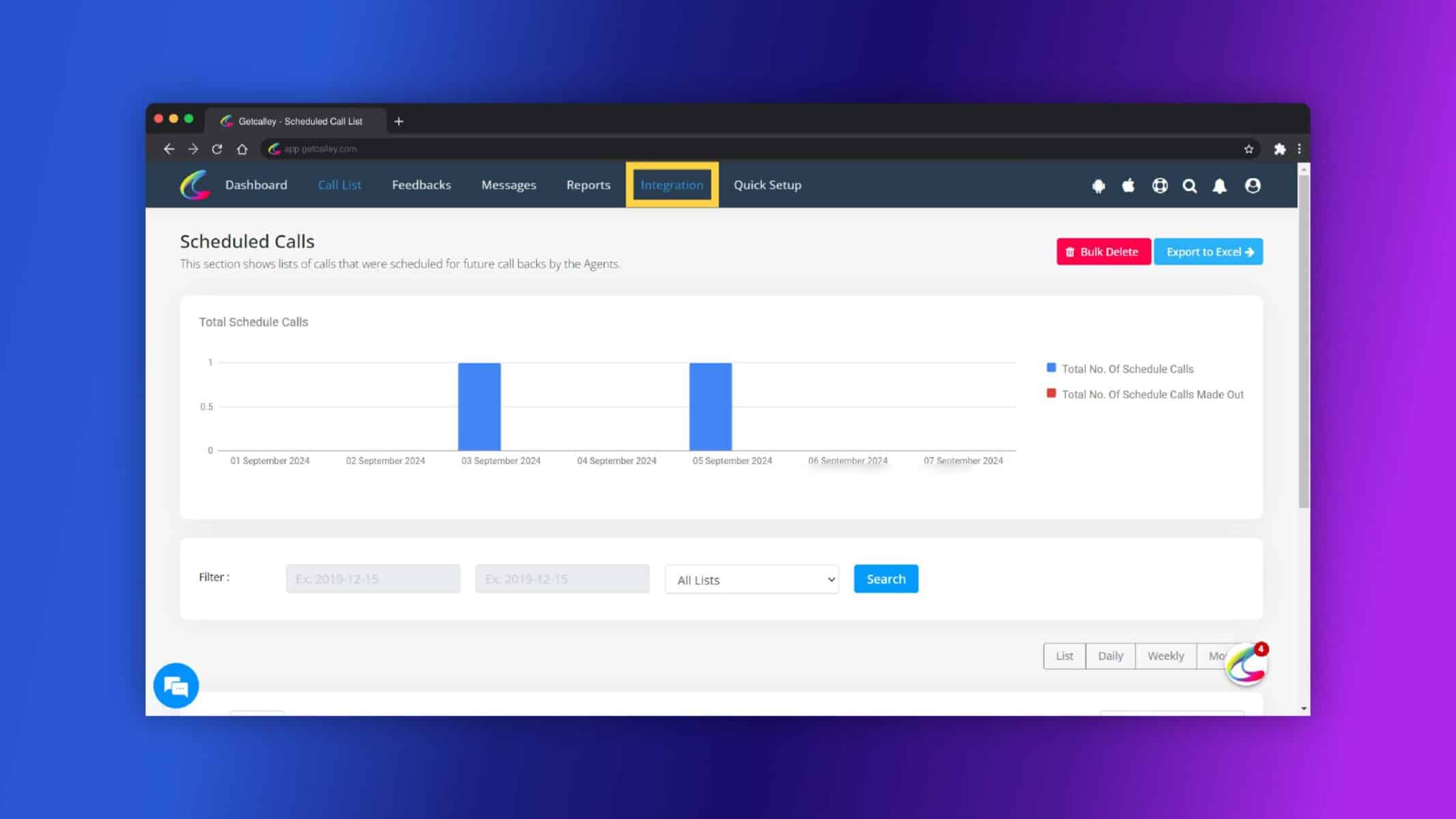Open the user profile icon
The height and width of the screenshot is (819, 1456).
1253,186
